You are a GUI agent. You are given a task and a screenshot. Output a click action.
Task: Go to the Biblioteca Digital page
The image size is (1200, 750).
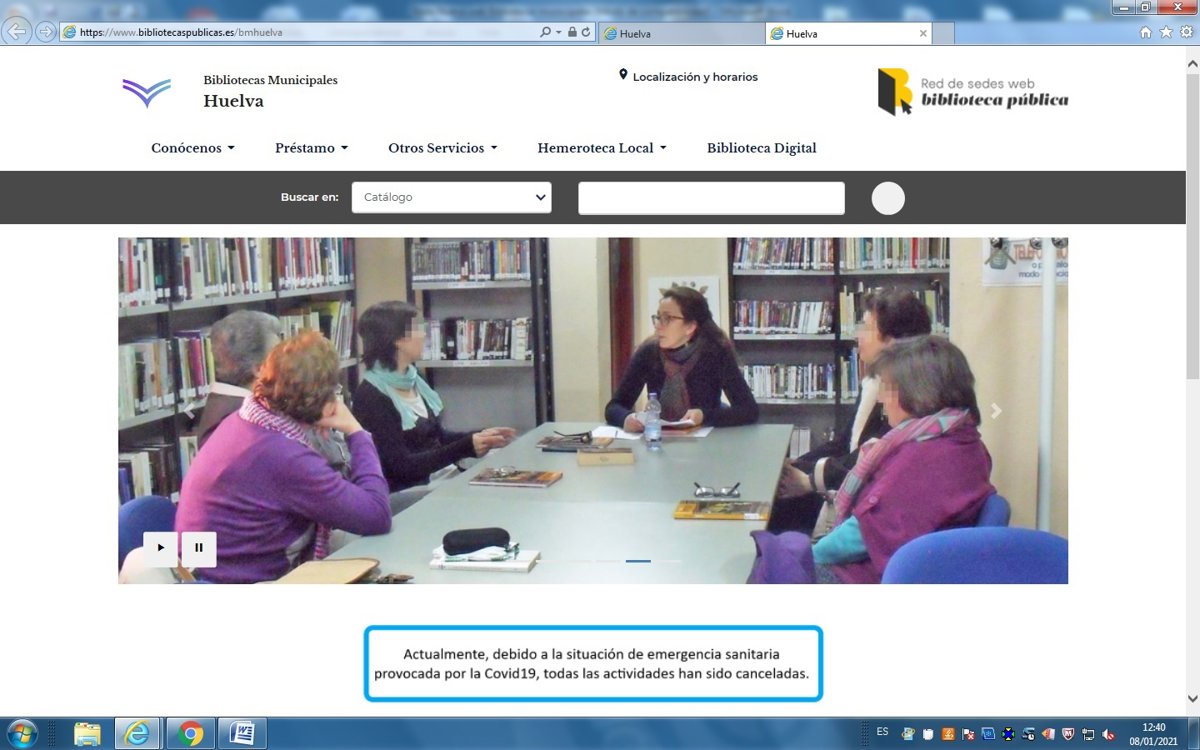pos(761,148)
